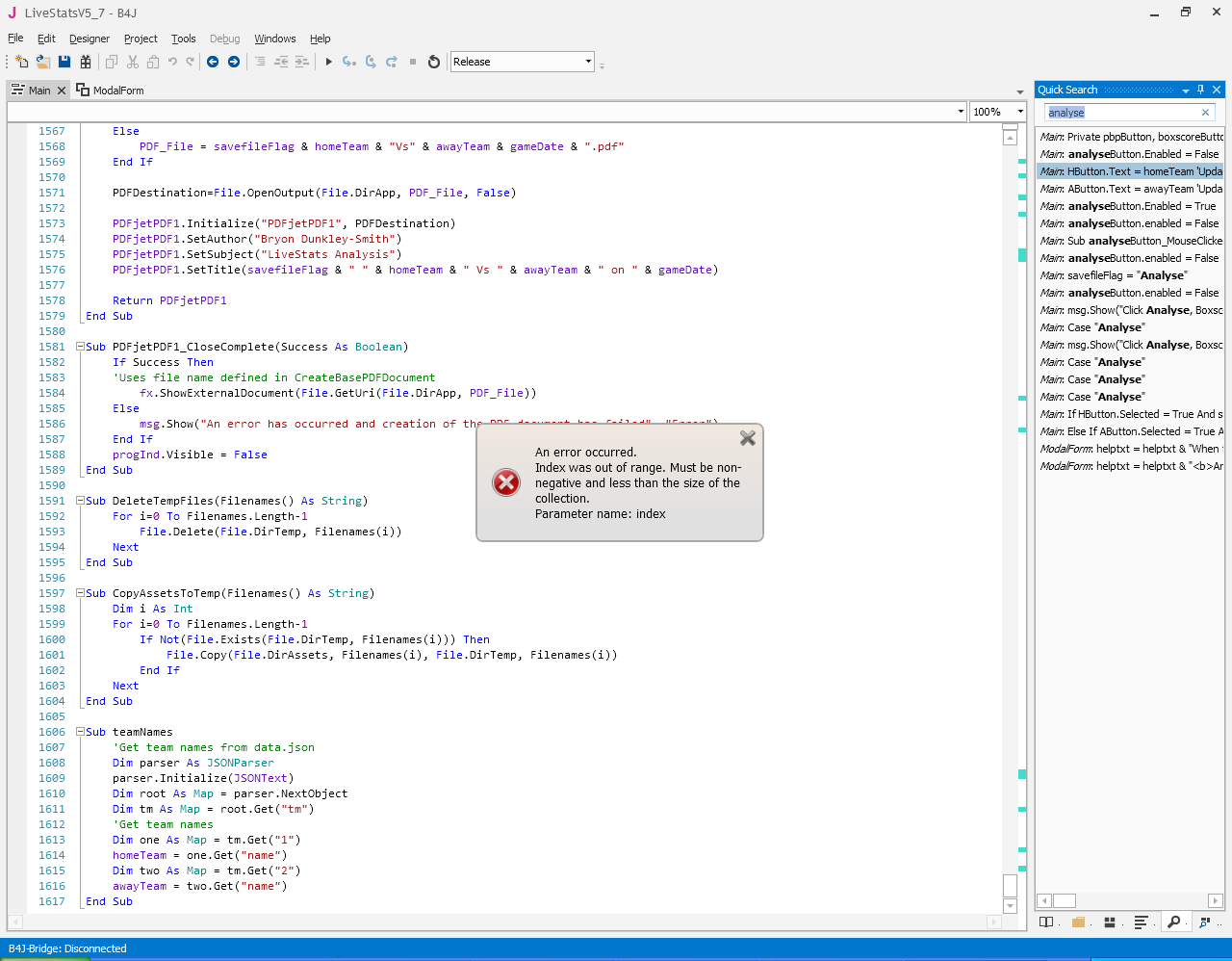Dismiss the error popup with its X

pyautogui.click(x=747, y=438)
